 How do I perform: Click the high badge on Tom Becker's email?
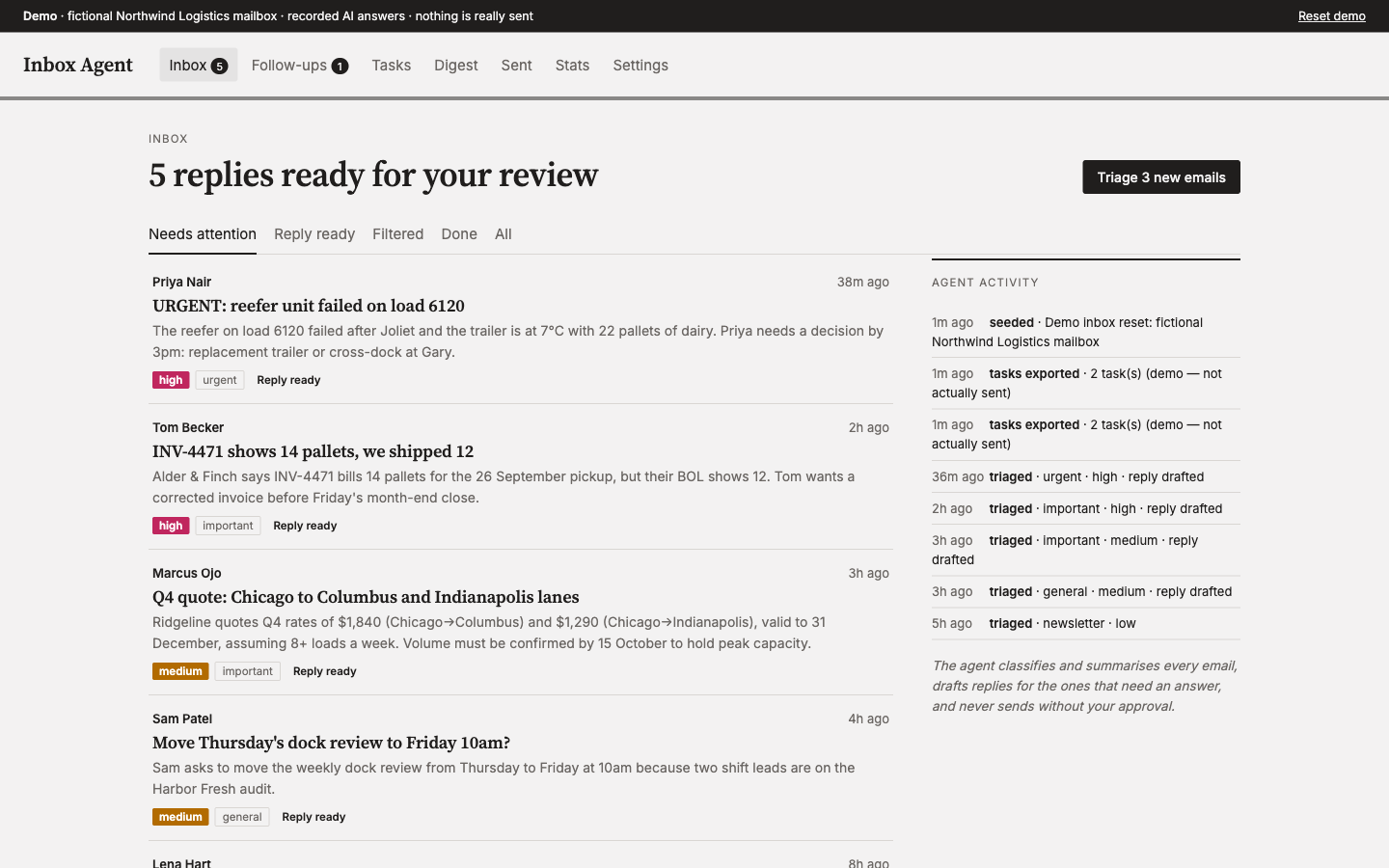coord(171,526)
